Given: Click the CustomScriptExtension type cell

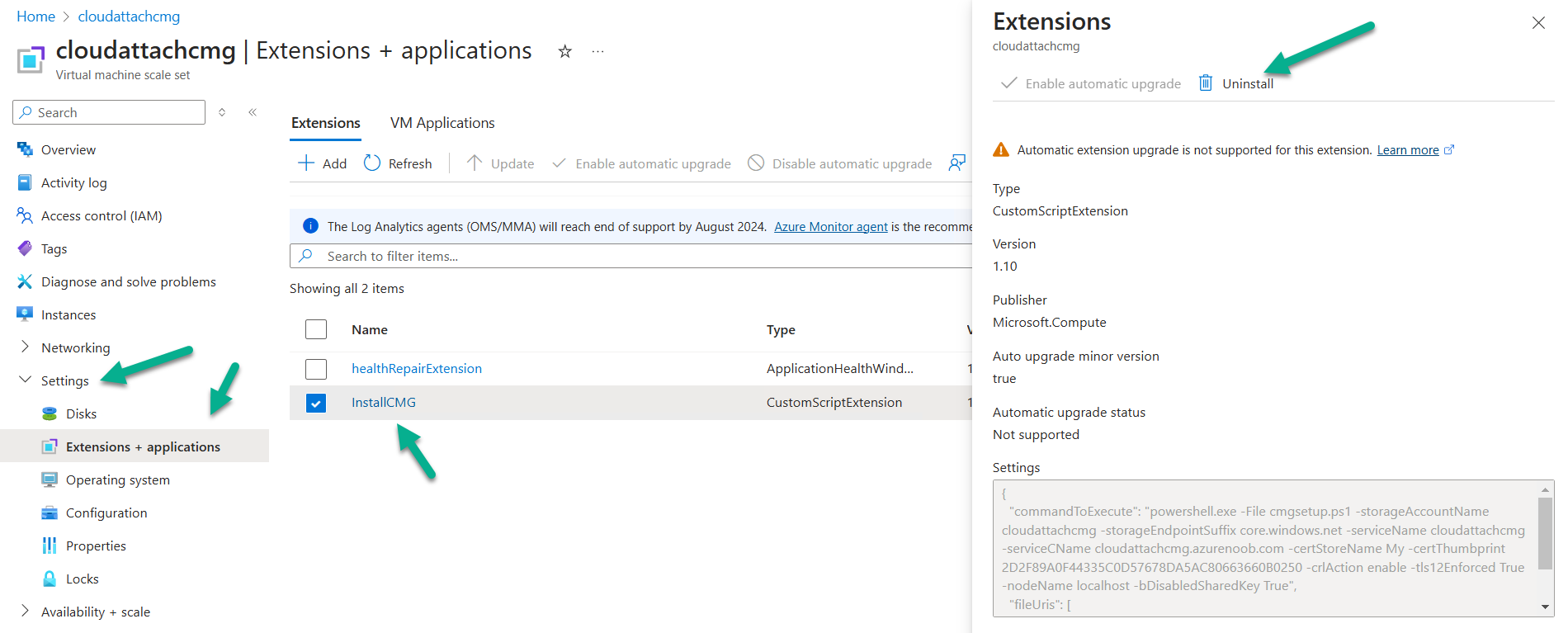Looking at the screenshot, I should [x=834, y=403].
